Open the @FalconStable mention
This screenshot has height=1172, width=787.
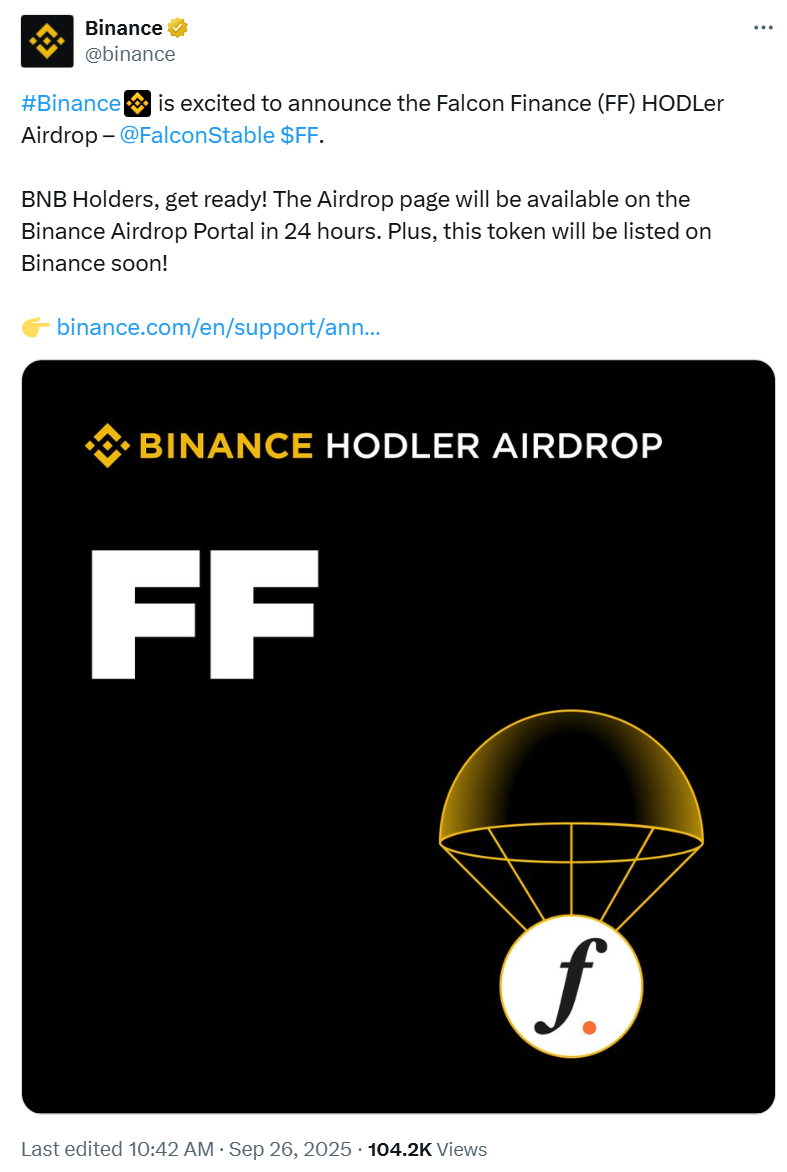point(194,136)
